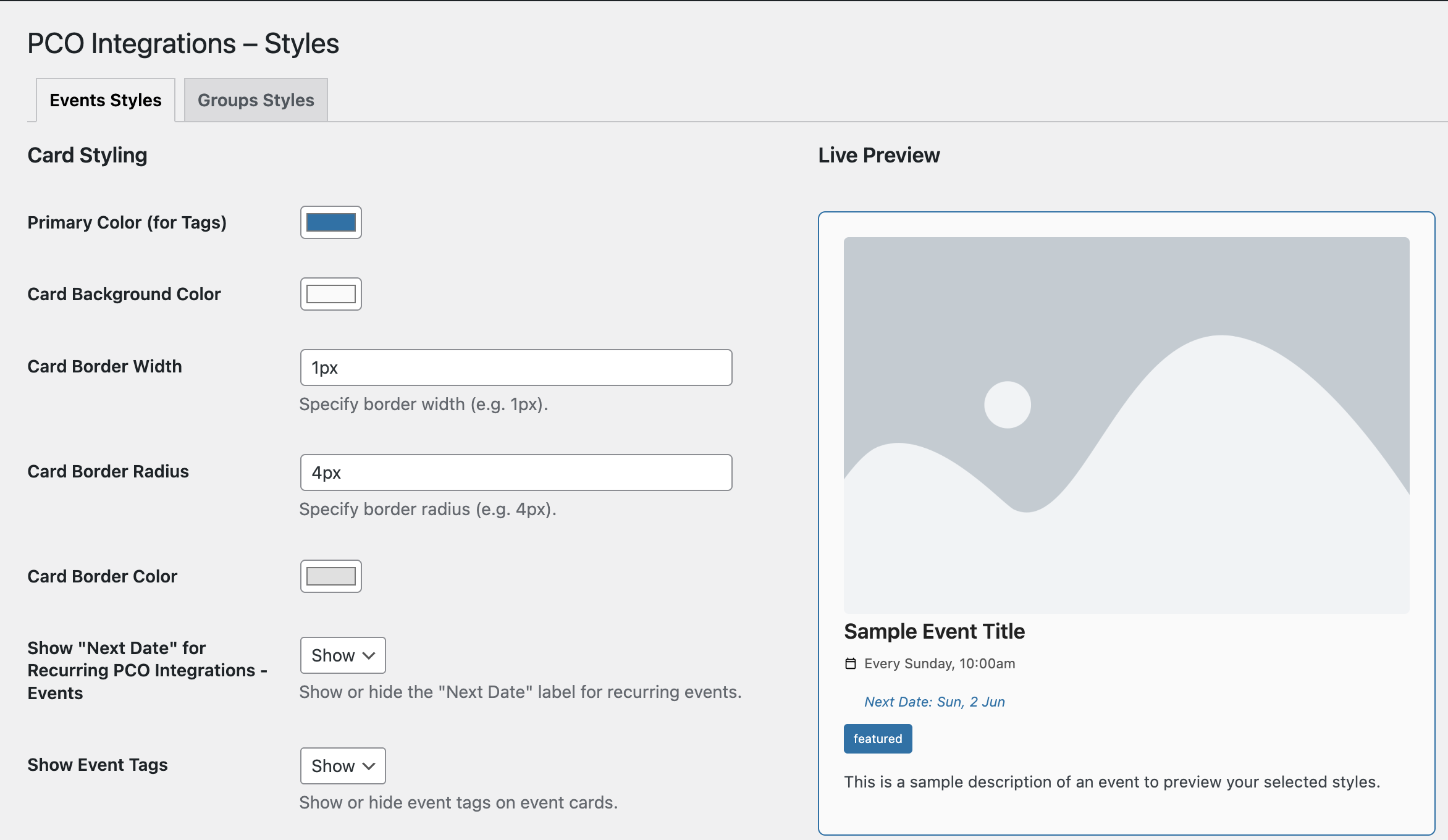This screenshot has width=1448, height=840.
Task: Select the Primary Color (for Tags) label
Action: 127,222
